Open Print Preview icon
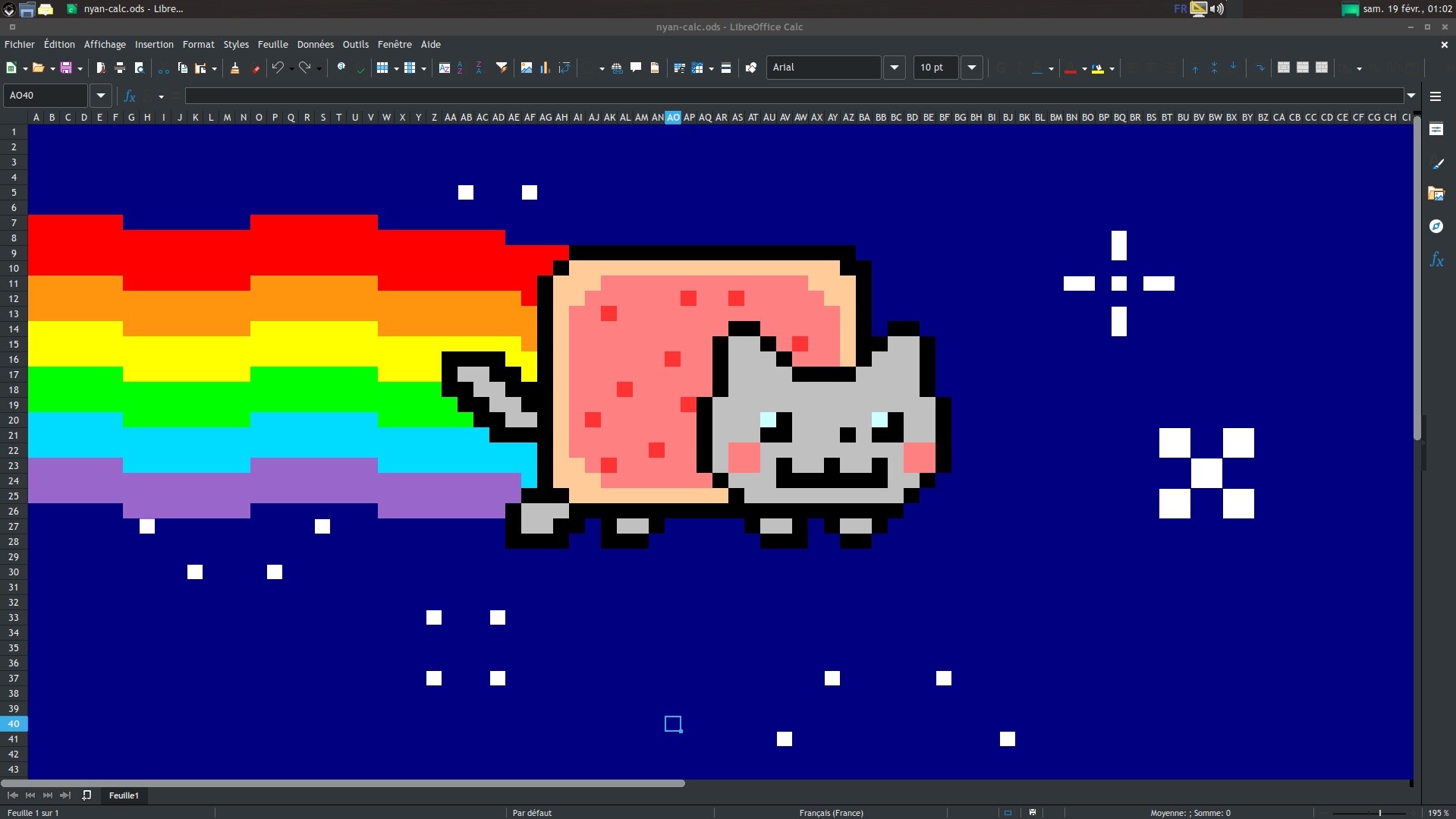Viewport: 1456px width, 819px height. point(139,68)
